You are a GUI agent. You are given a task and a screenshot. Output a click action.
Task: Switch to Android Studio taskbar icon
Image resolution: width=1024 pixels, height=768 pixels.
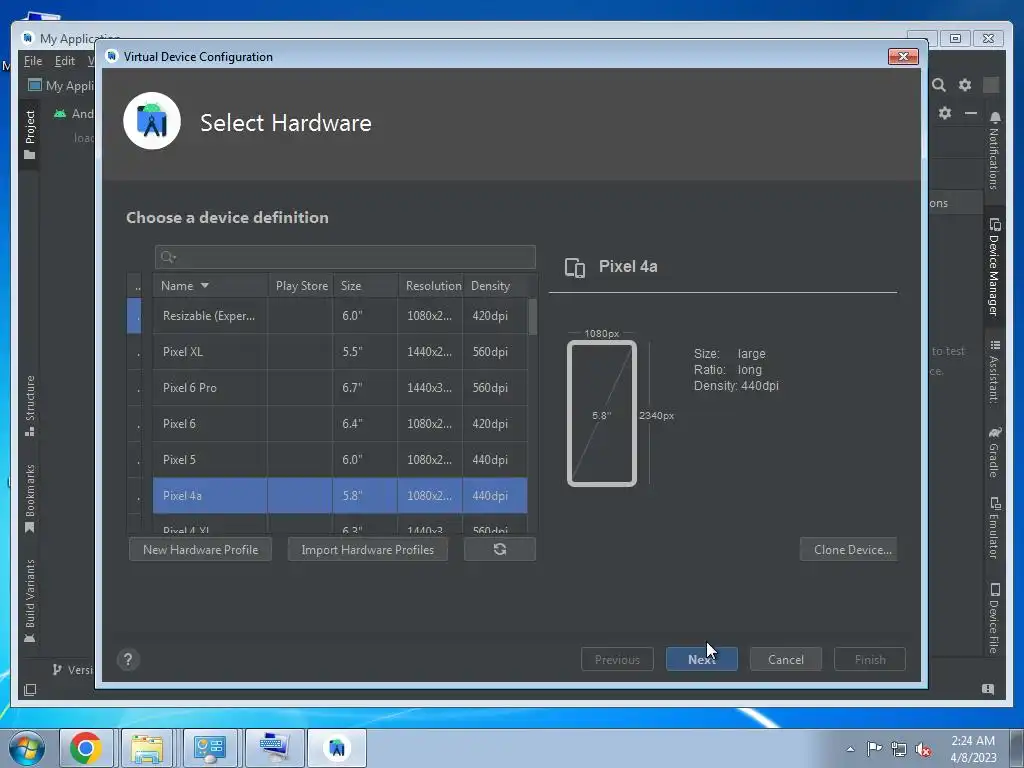(x=337, y=748)
